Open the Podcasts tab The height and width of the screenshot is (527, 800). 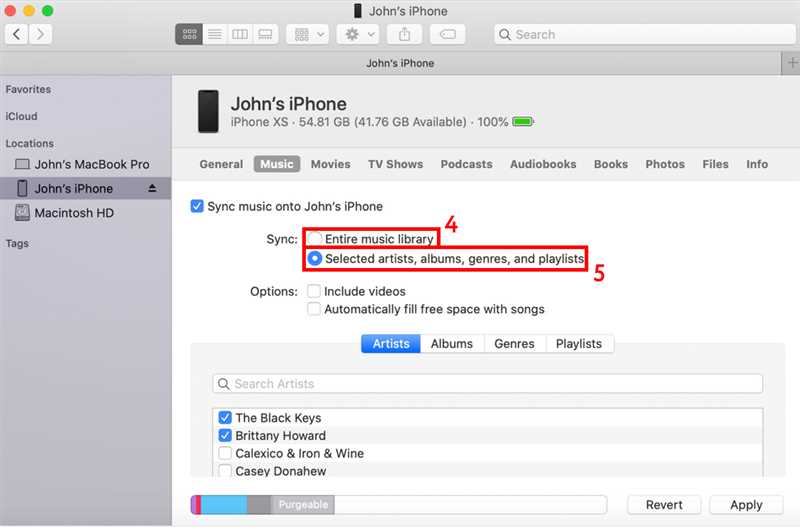point(466,164)
